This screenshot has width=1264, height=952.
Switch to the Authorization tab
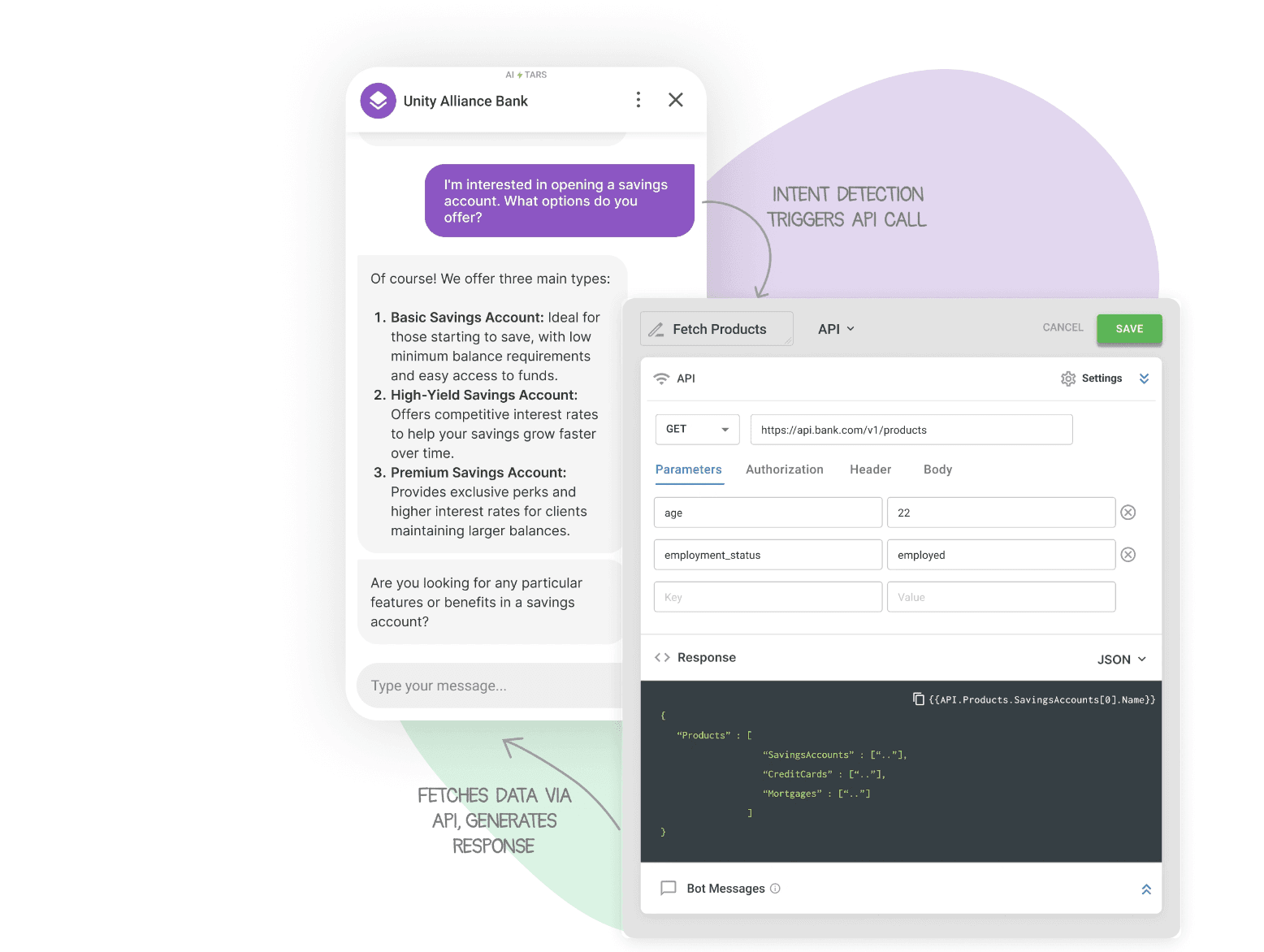pyautogui.click(x=785, y=470)
